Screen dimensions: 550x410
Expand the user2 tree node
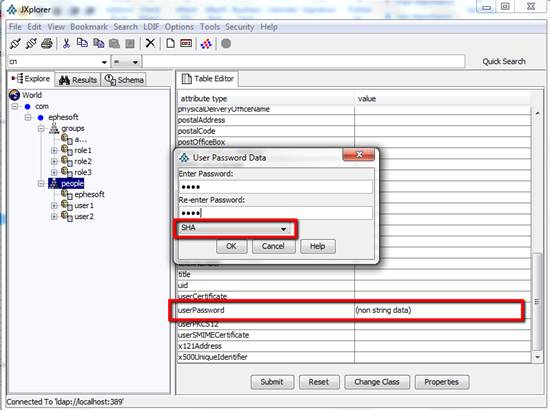click(x=54, y=216)
